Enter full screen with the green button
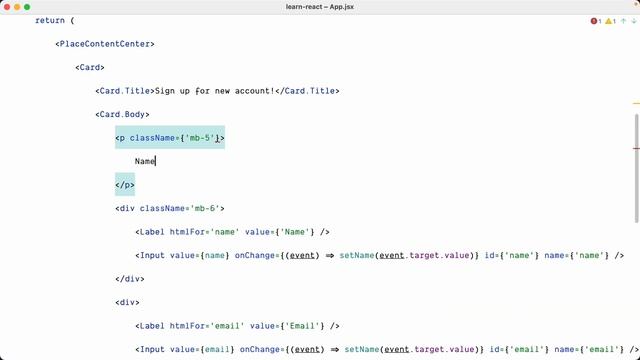 [27, 7]
